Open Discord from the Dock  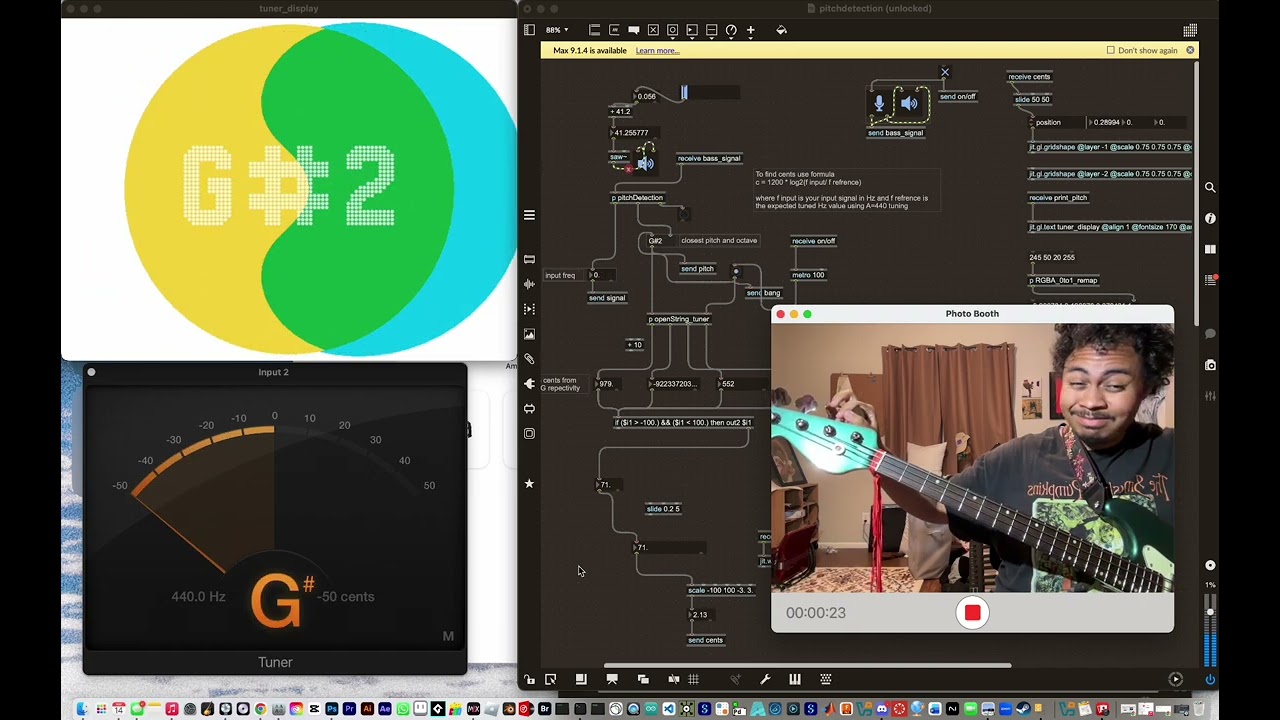point(881,709)
